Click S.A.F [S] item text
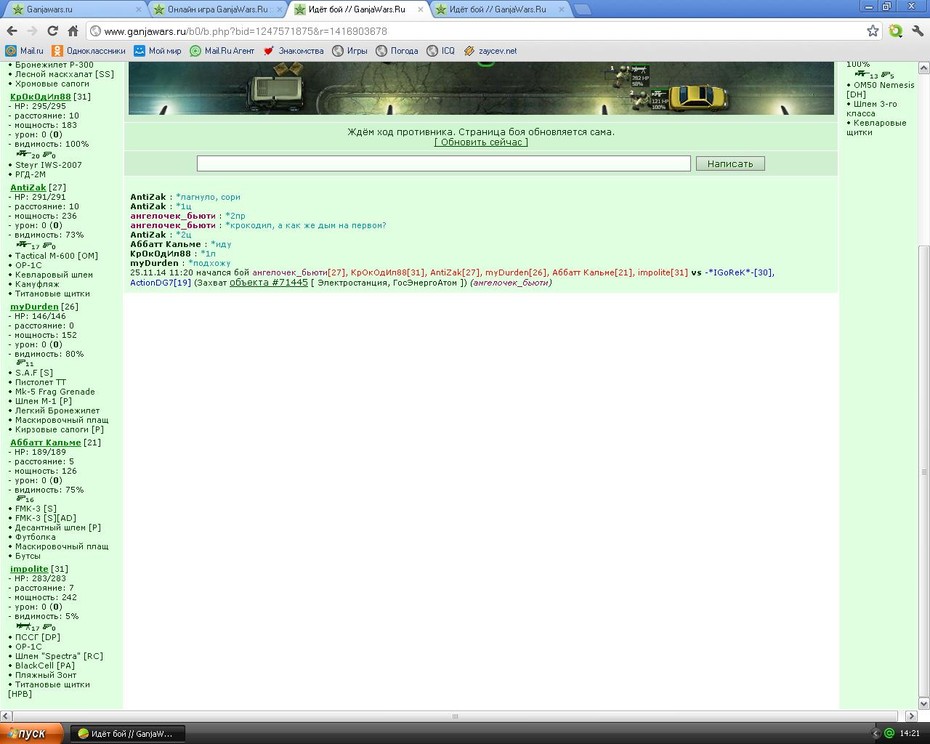Screen dimensions: 930x744 pos(34,373)
